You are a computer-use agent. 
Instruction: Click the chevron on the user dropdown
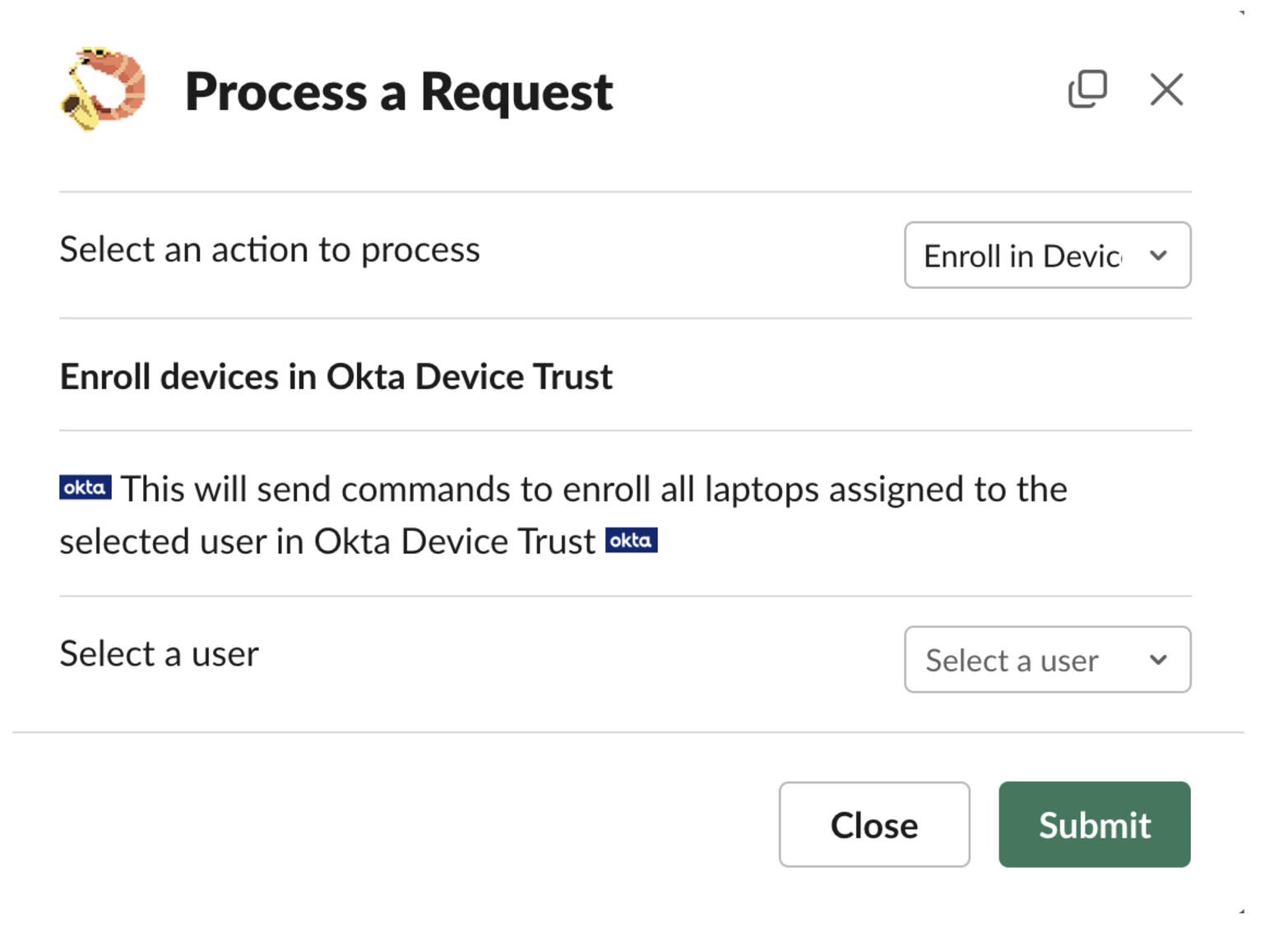[1159, 660]
